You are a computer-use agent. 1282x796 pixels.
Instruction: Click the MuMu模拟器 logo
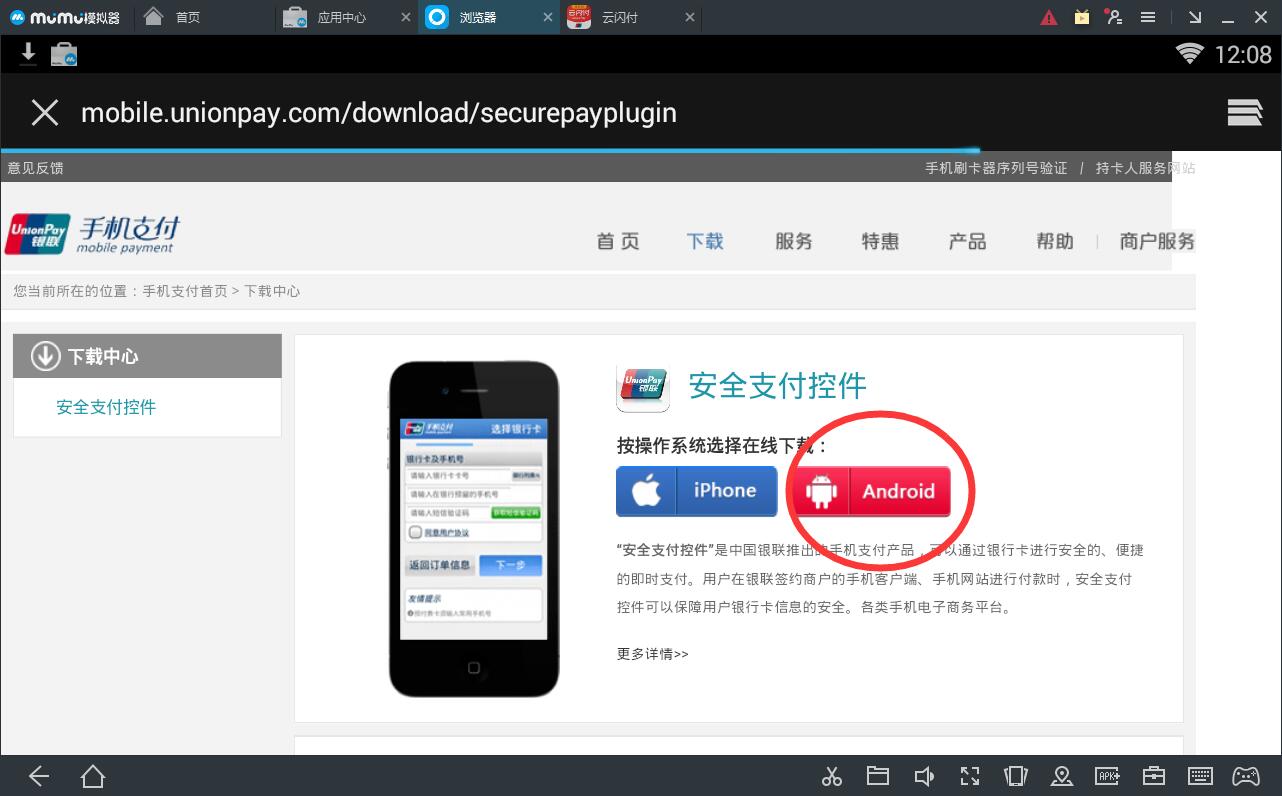(x=65, y=17)
